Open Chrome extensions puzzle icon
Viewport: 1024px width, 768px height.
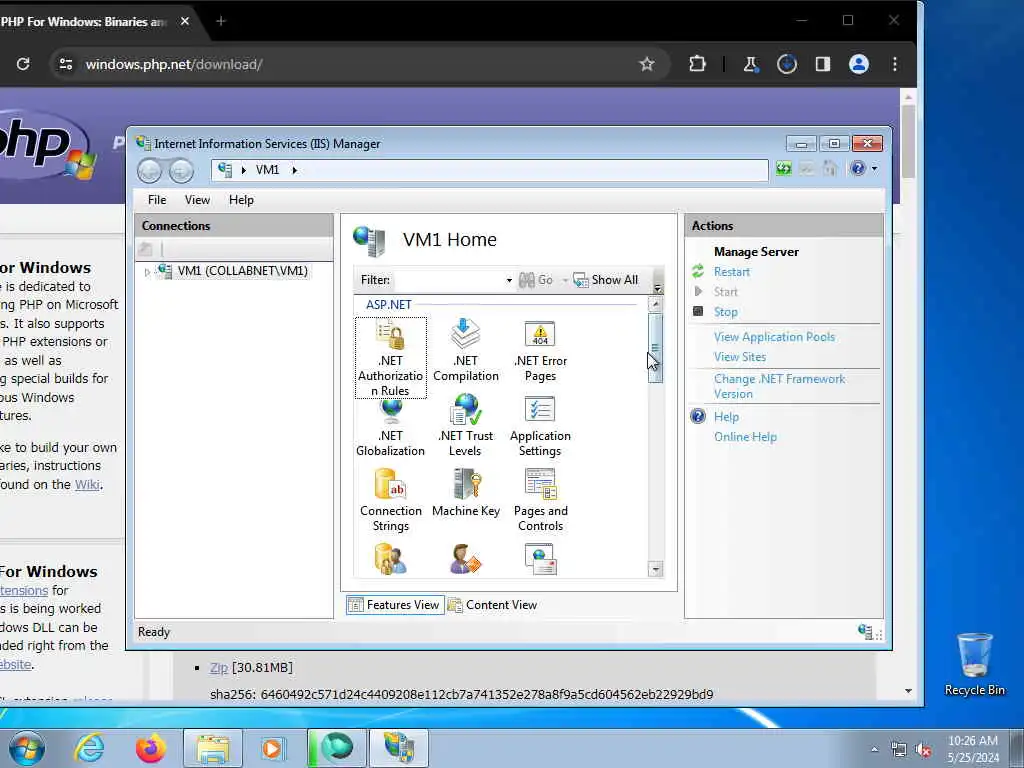coord(697,64)
